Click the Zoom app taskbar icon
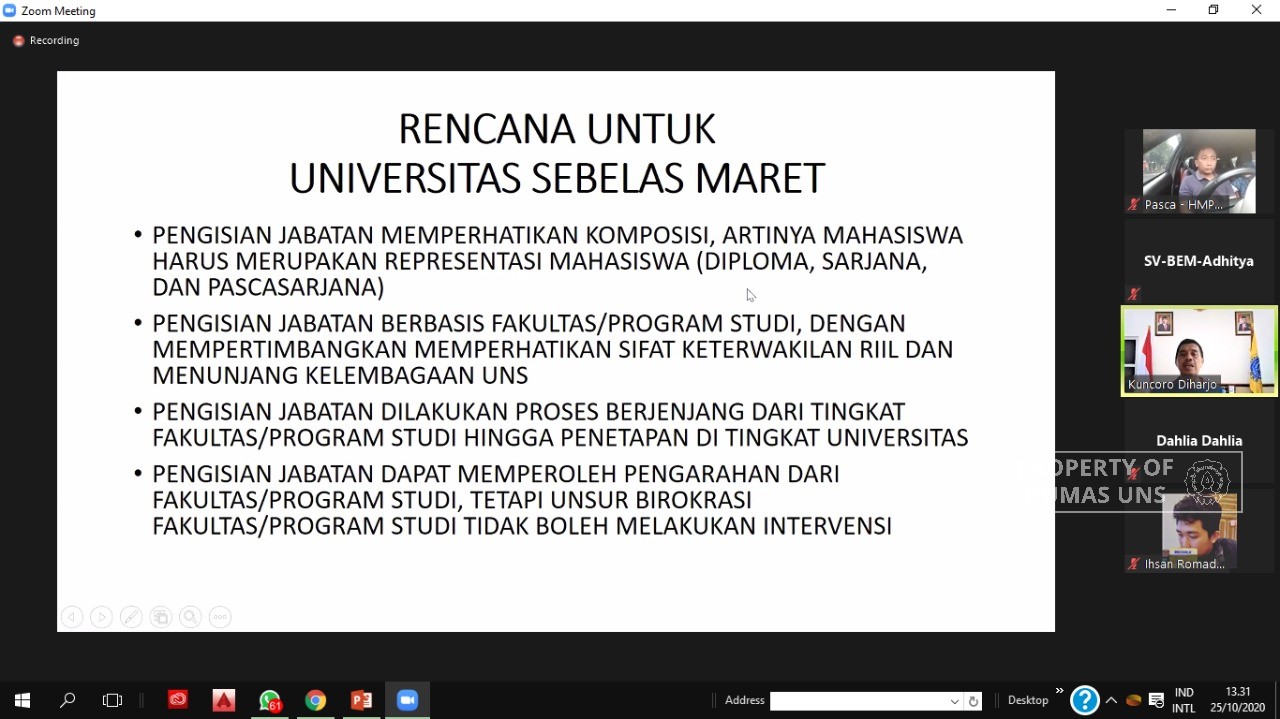This screenshot has width=1280, height=719. (x=407, y=700)
